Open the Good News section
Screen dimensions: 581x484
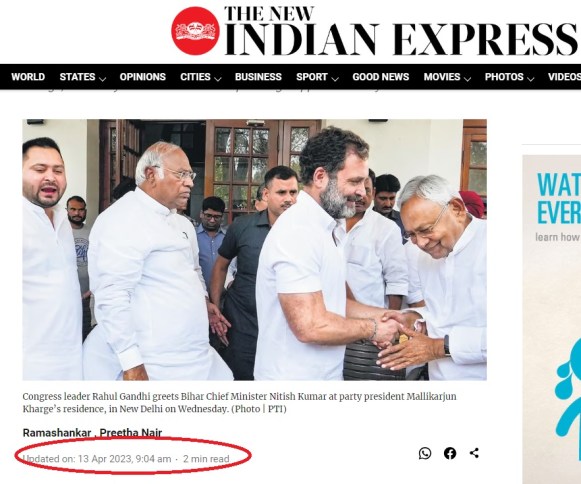(381, 77)
